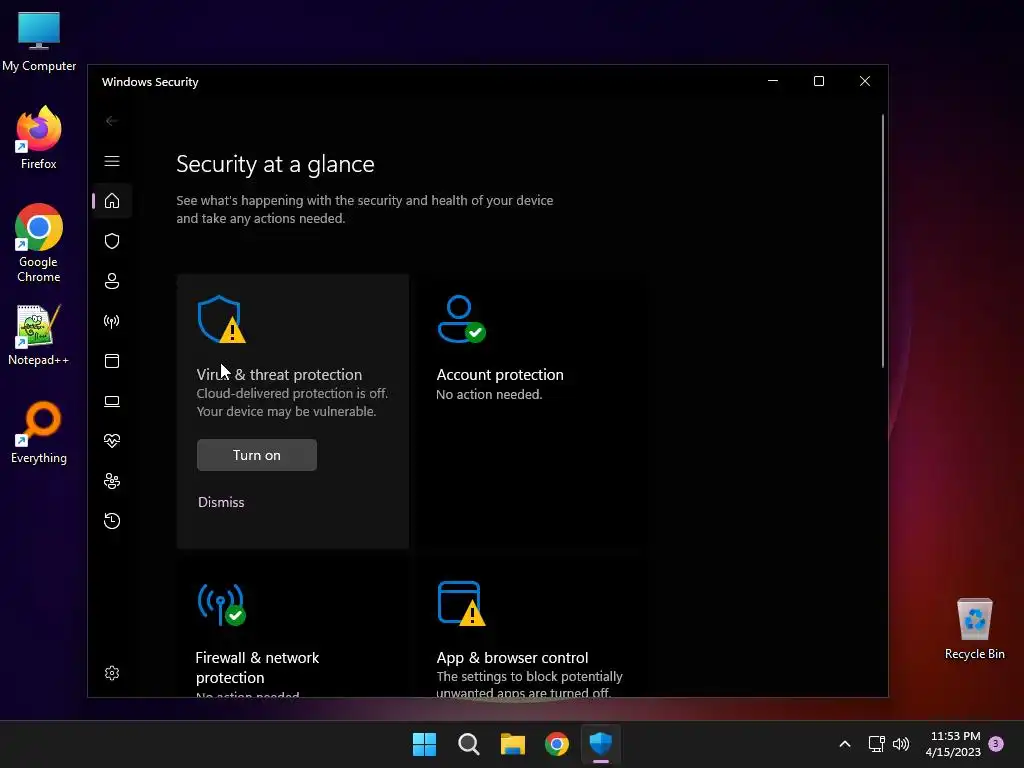Screen dimensions: 1024x768
Task: Expand the hamburger navigation menu
Action: tap(112, 161)
